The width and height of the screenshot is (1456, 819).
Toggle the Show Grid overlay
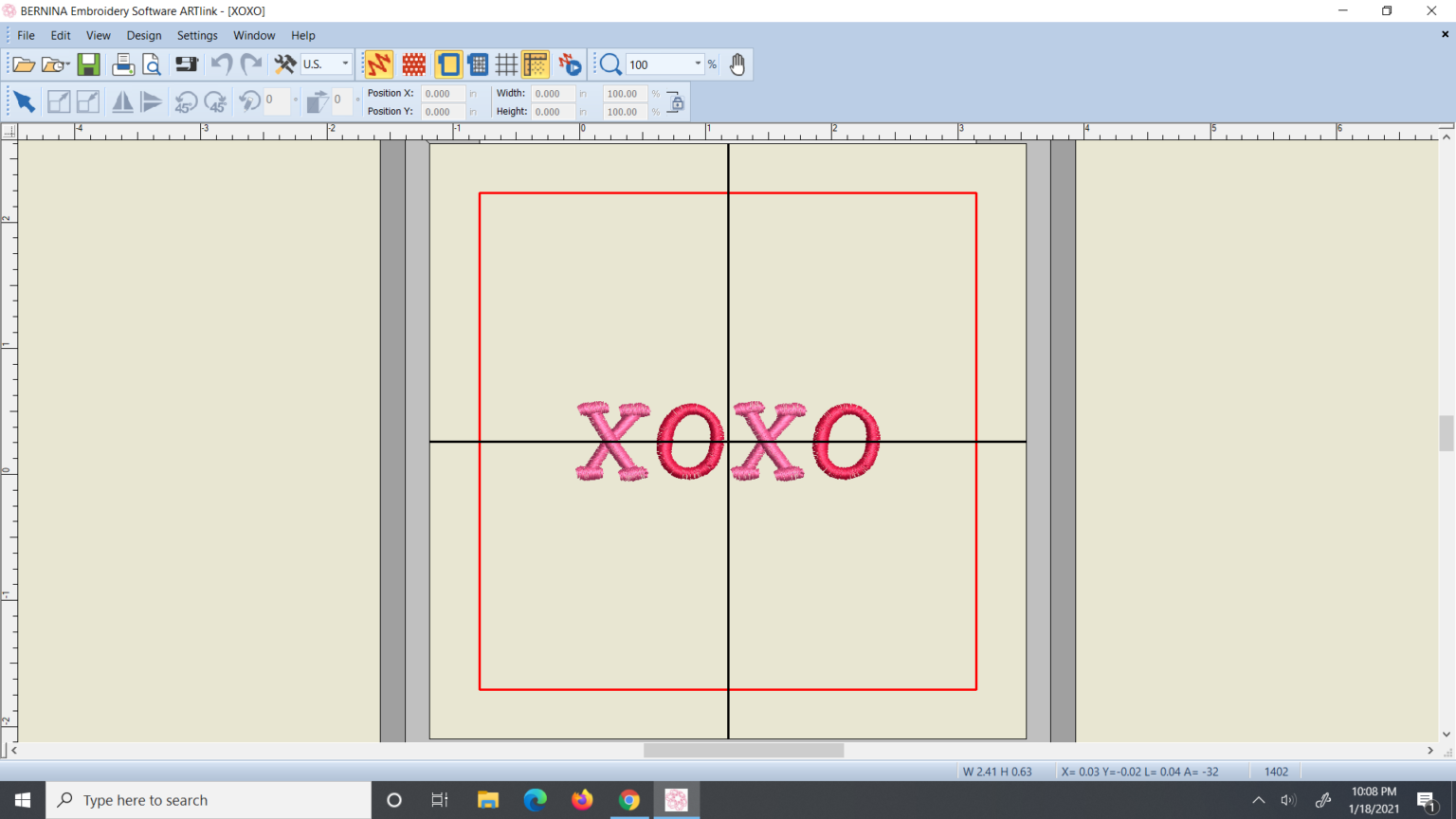click(506, 64)
